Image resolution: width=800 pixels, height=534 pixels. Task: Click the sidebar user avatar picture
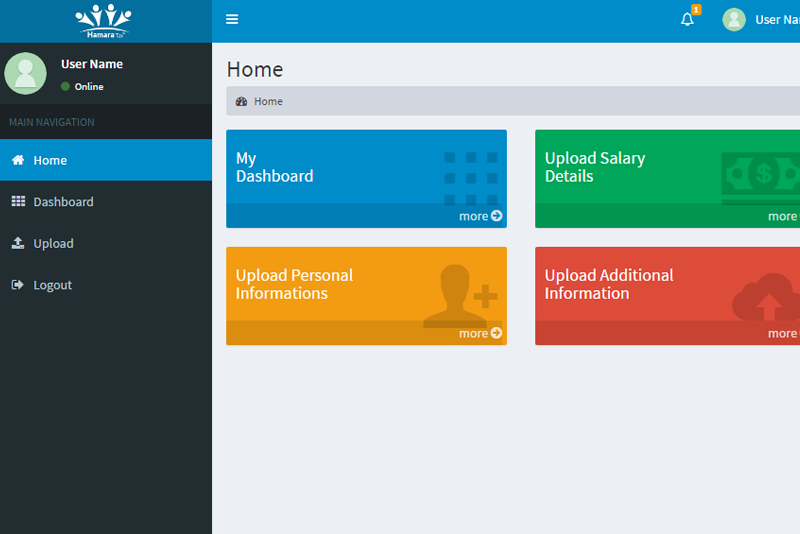coord(26,73)
